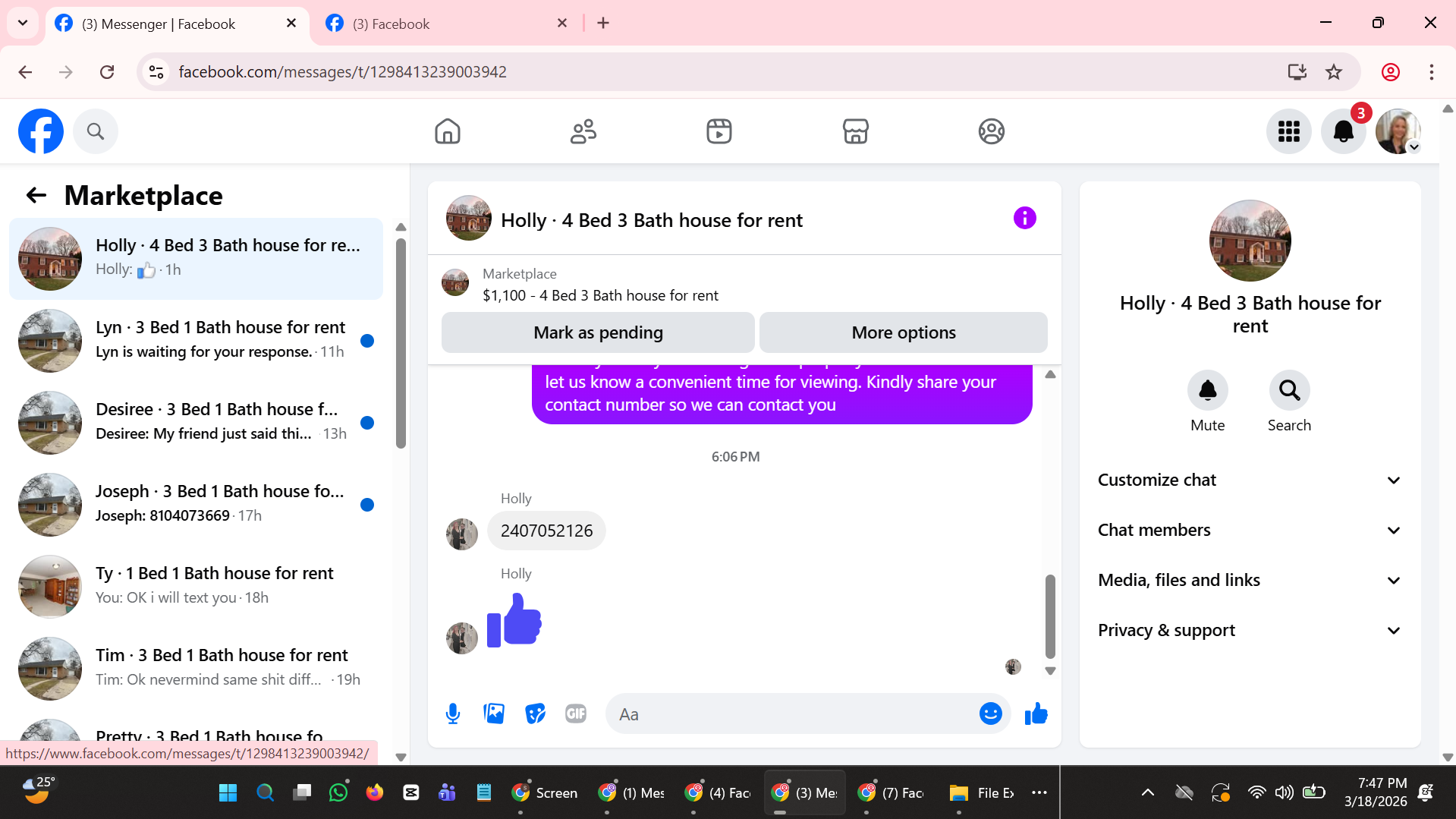Open the tab search dropdown arrow
This screenshot has width=1456, height=819.
click(x=23, y=23)
